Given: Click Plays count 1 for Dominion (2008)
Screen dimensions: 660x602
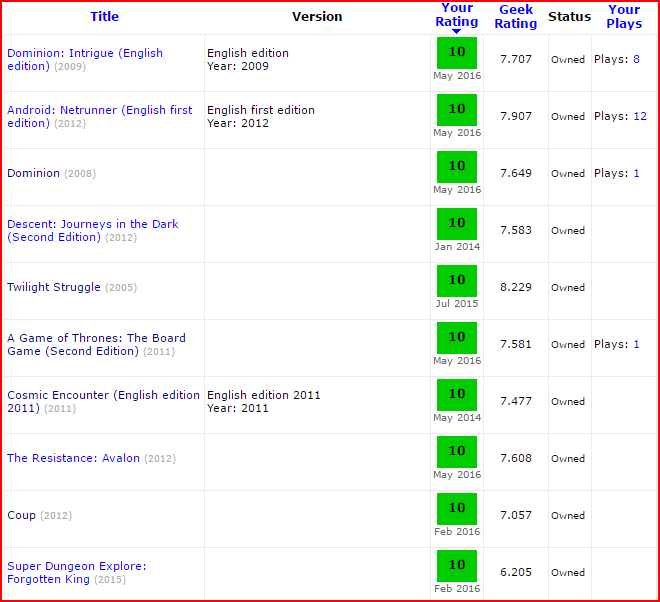Looking at the screenshot, I should click(x=636, y=173).
